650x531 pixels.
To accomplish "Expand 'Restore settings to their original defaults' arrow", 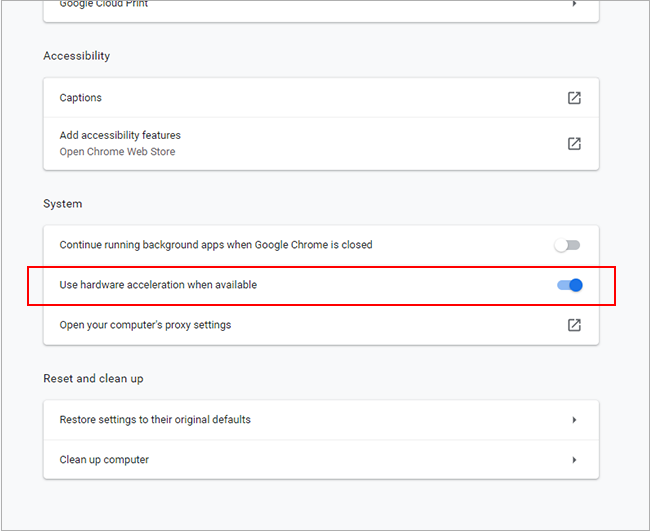I will coord(574,420).
